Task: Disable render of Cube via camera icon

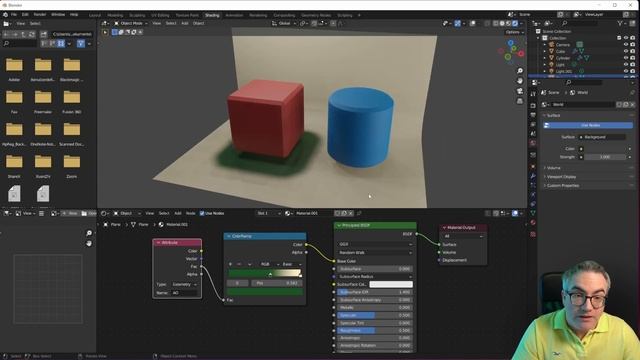Action: click(x=633, y=51)
